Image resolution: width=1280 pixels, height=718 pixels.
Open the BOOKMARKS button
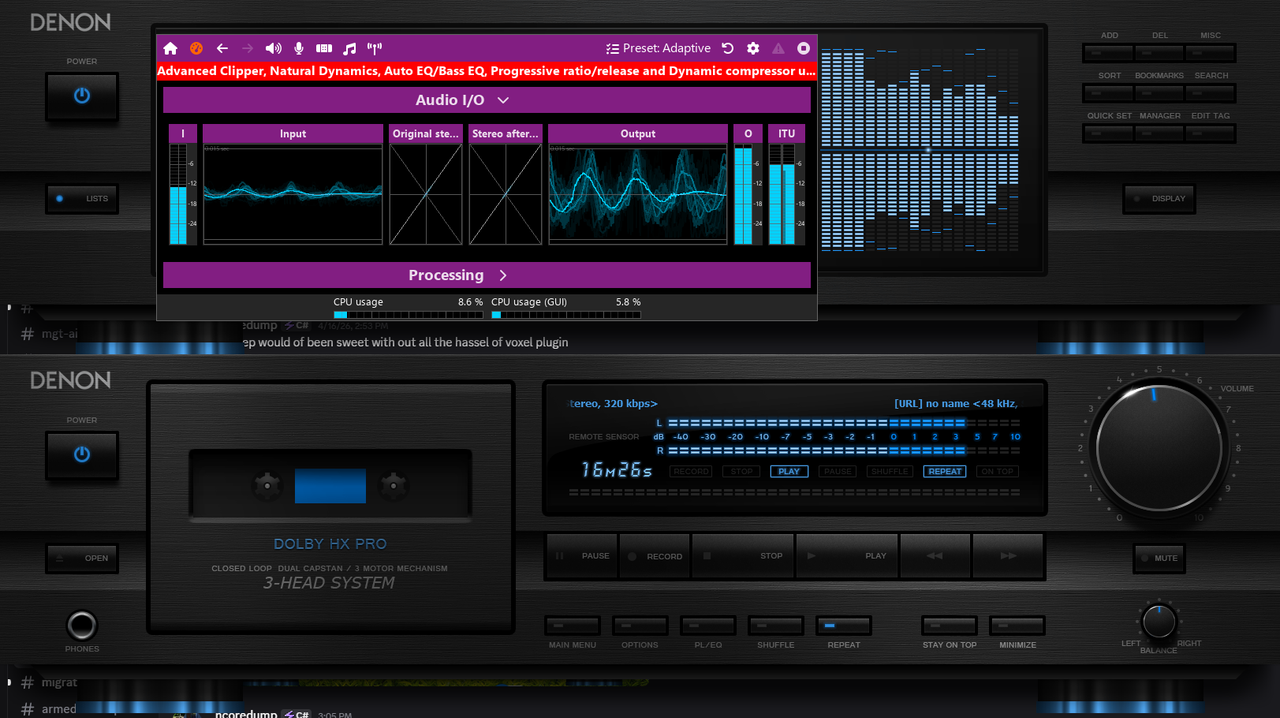pyautogui.click(x=1159, y=93)
